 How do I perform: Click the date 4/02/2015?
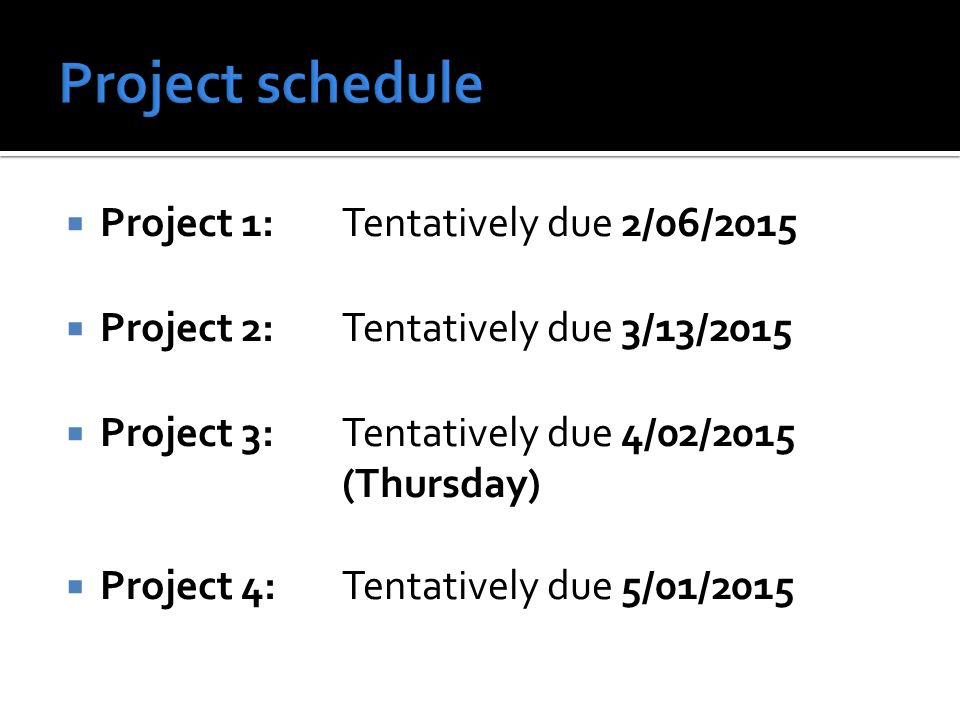(x=708, y=435)
